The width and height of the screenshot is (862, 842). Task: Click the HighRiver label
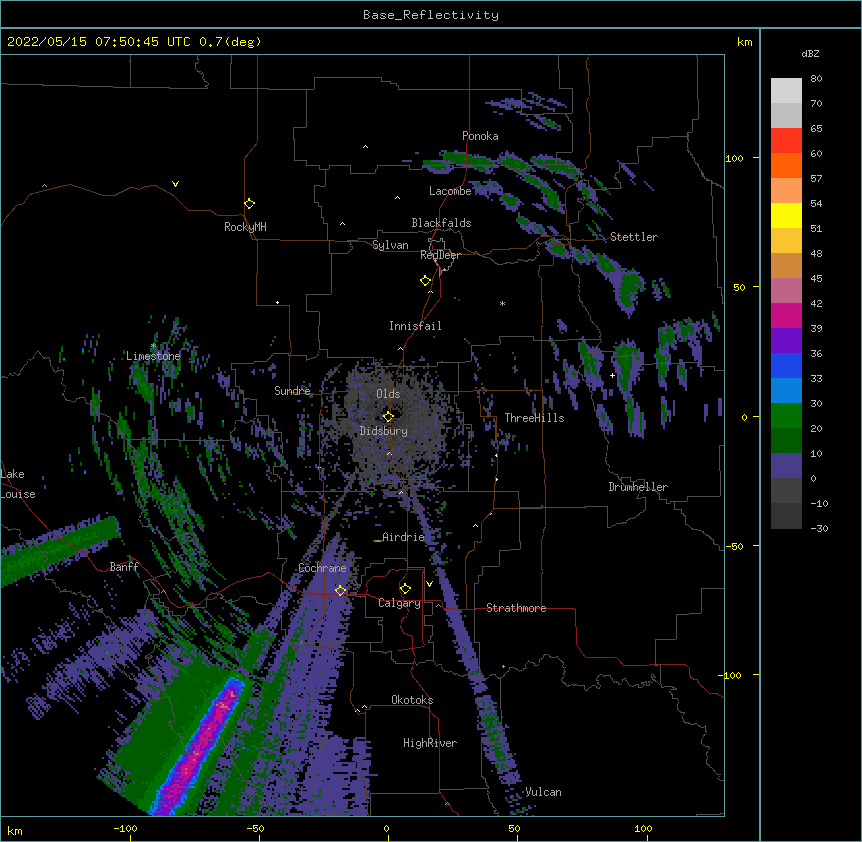click(430, 743)
